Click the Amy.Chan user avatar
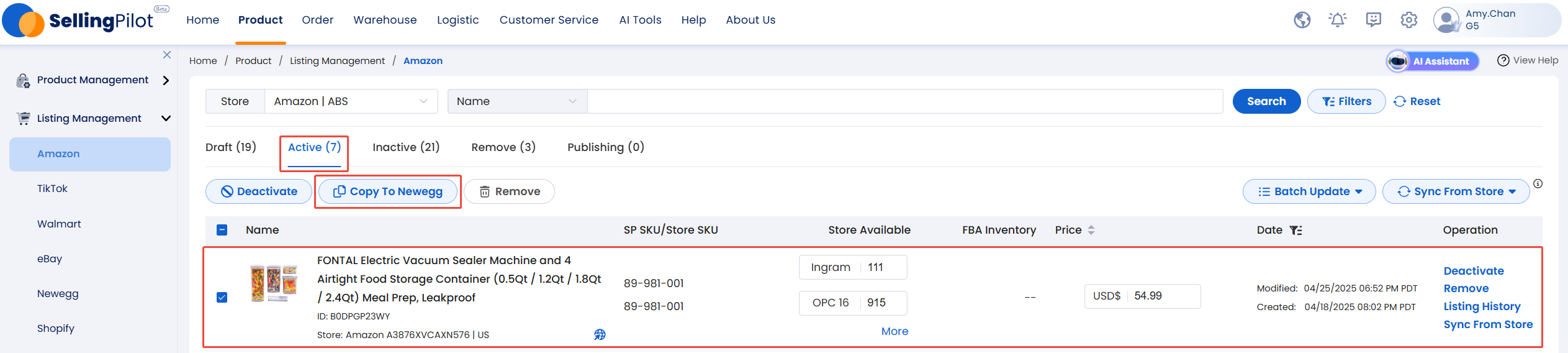 (x=1446, y=20)
